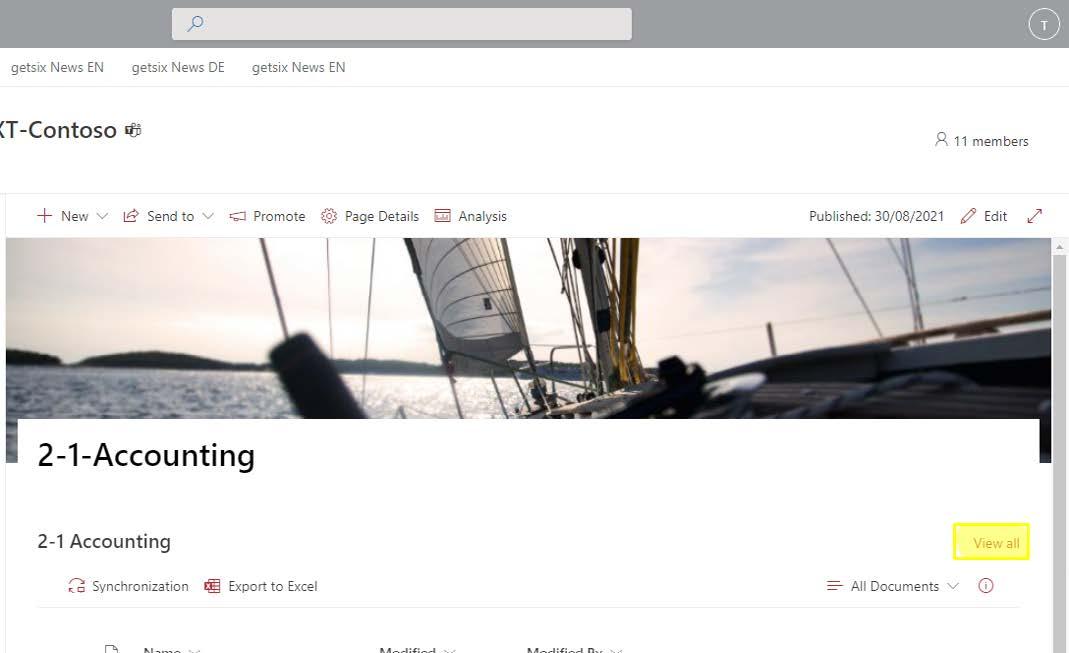Open the getsix News DE tab
Viewport: 1069px width, 653px height.
pos(178,67)
